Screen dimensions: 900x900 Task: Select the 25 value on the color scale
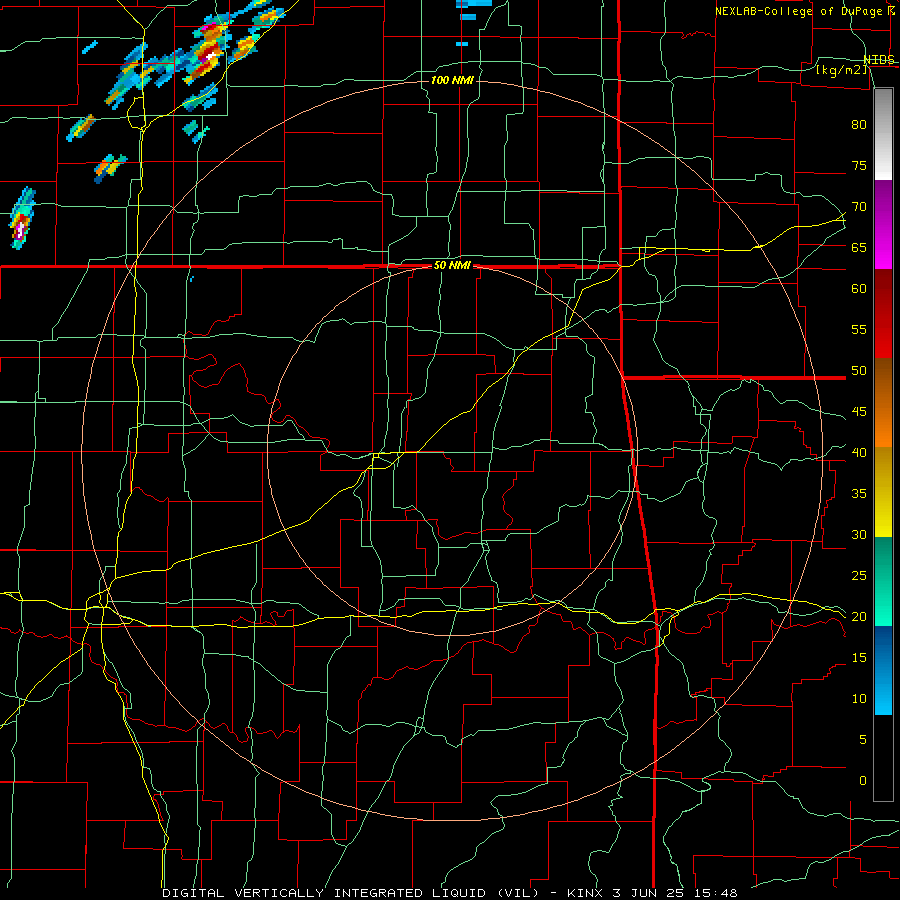(x=859, y=576)
